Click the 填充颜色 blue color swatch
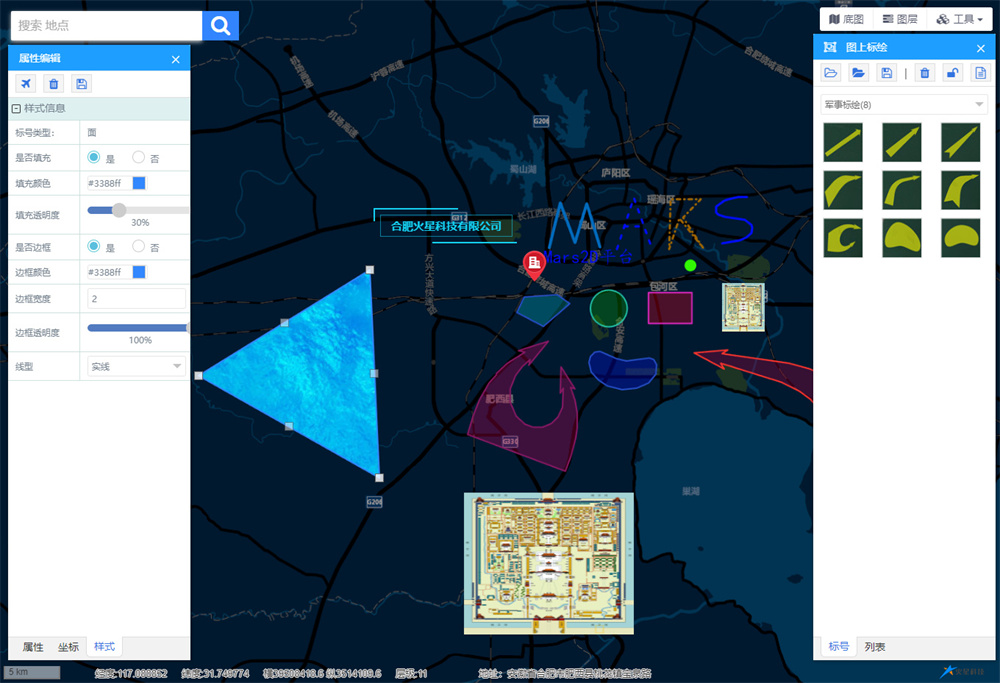Image resolution: width=1000 pixels, height=683 pixels. pyautogui.click(x=139, y=183)
